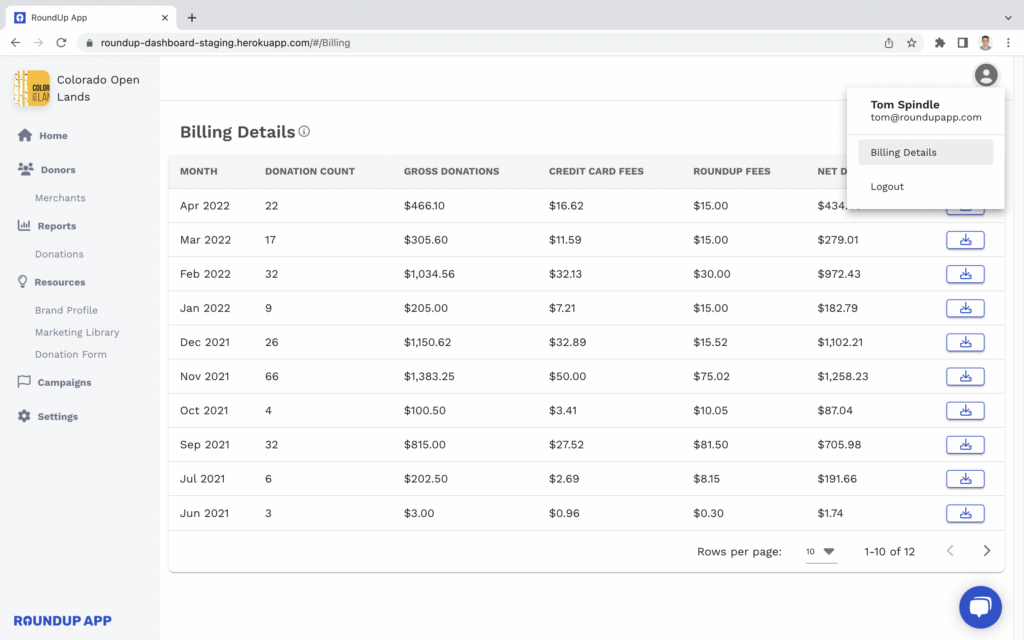Click the user account avatar icon
Image resolution: width=1024 pixels, height=640 pixels.
coord(986,75)
